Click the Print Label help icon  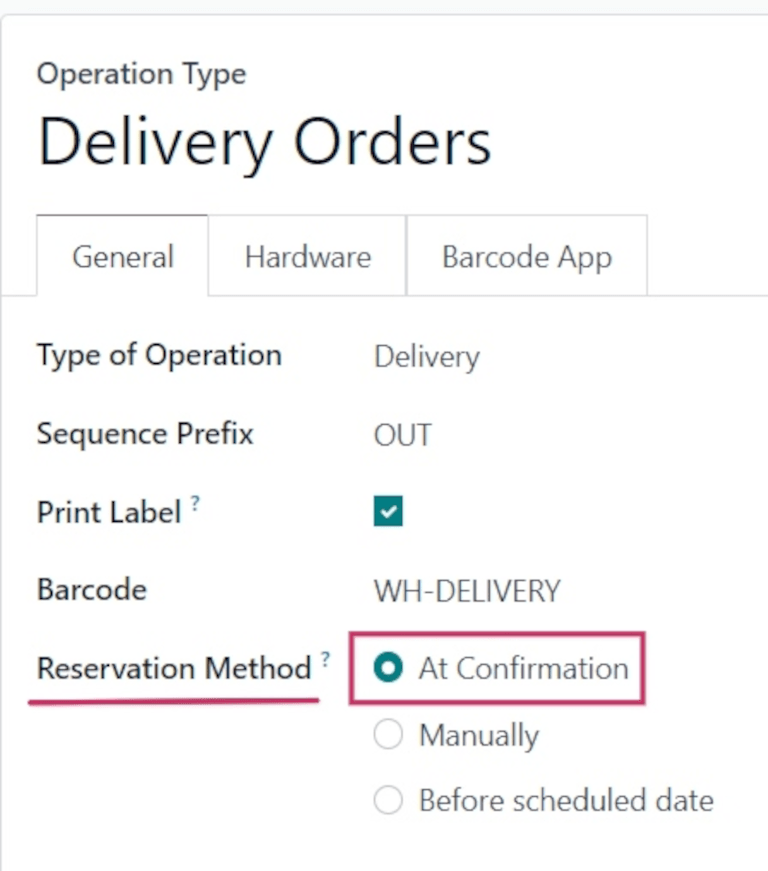[x=194, y=503]
